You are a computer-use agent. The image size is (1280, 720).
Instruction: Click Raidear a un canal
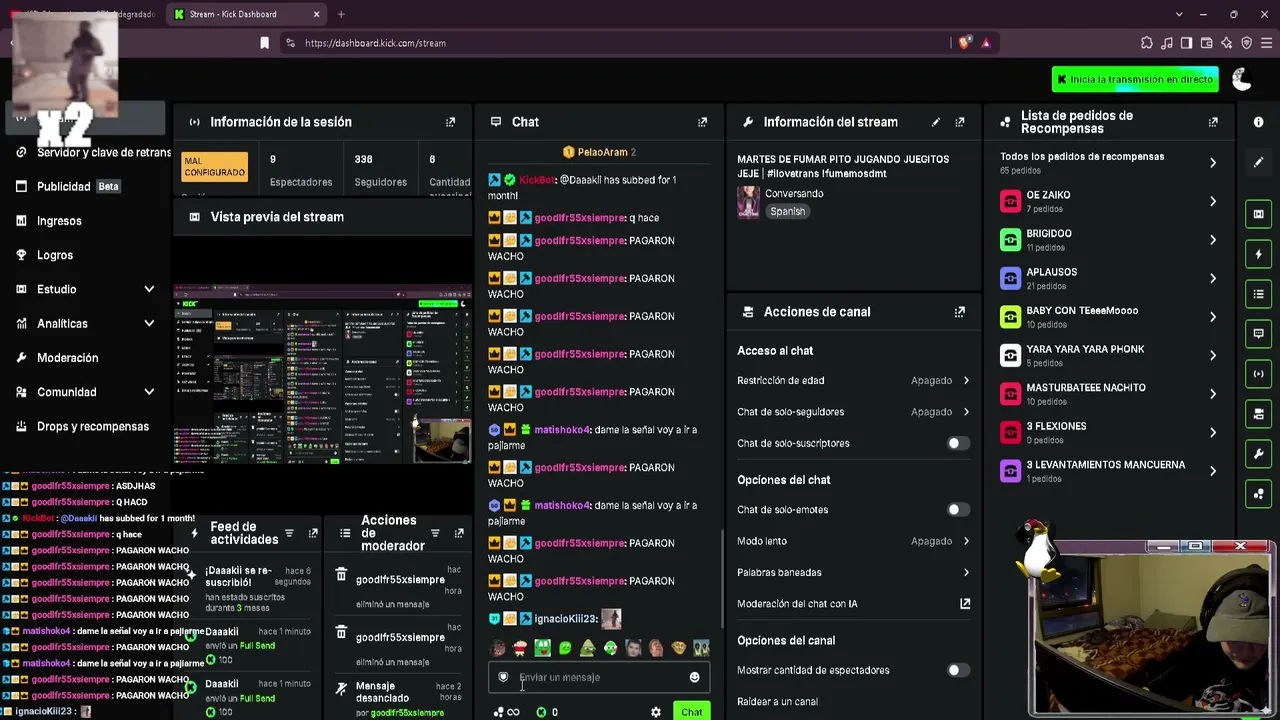pos(777,702)
